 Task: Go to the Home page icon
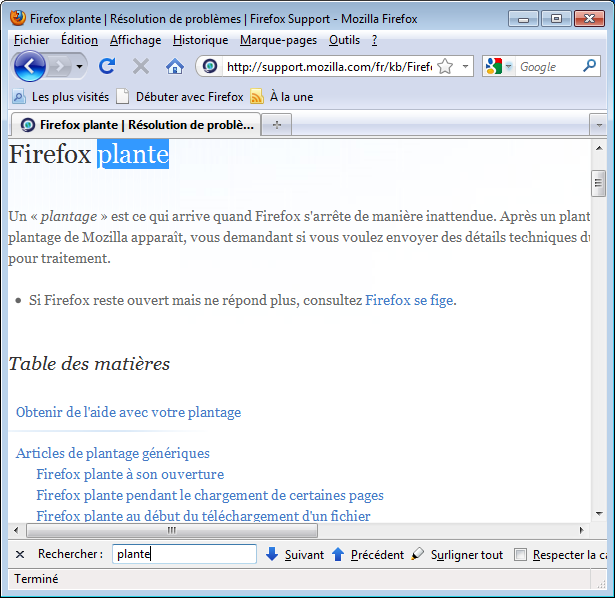click(x=175, y=66)
